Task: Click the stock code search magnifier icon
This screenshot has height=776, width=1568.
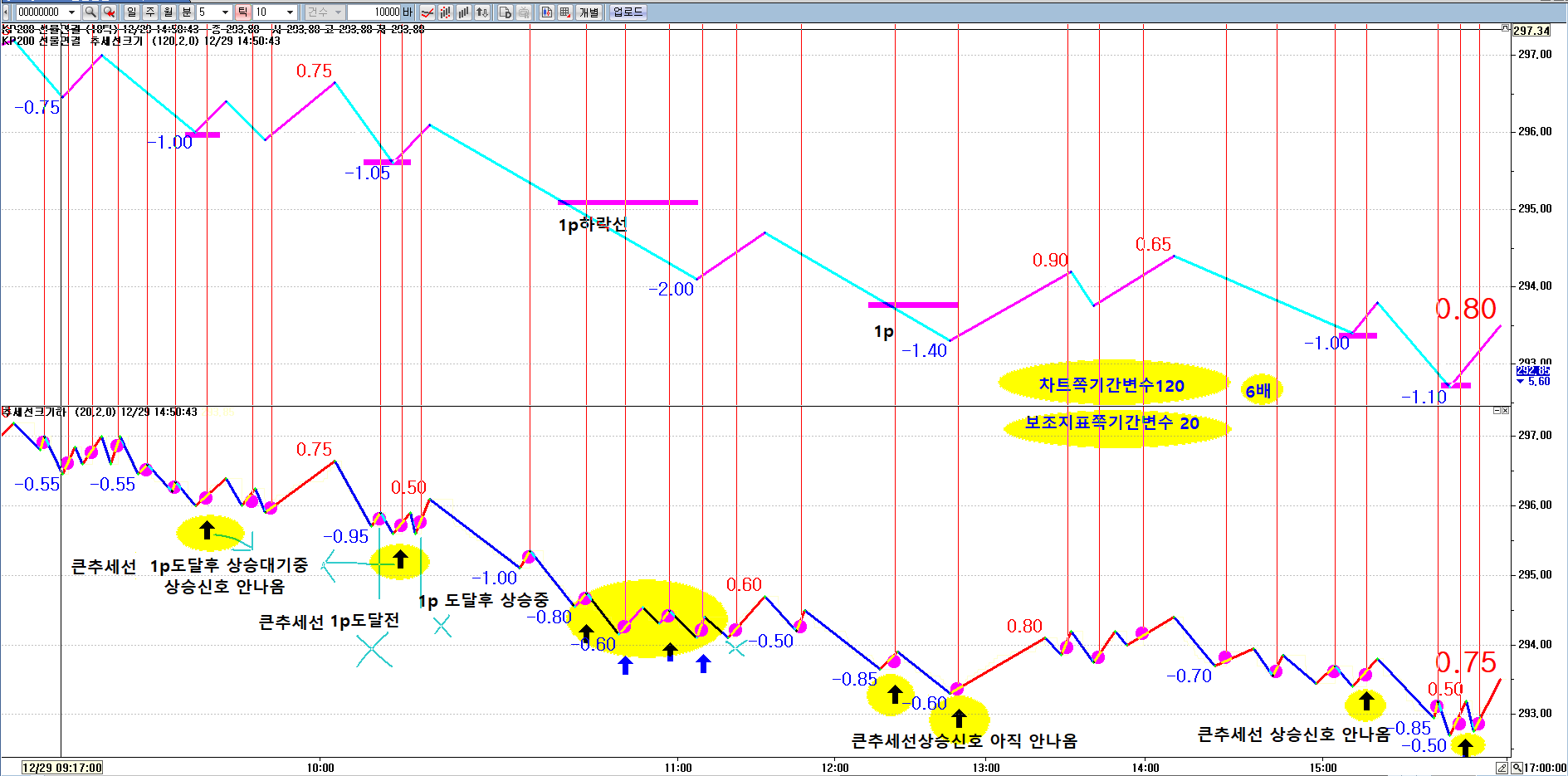Action: point(90,12)
